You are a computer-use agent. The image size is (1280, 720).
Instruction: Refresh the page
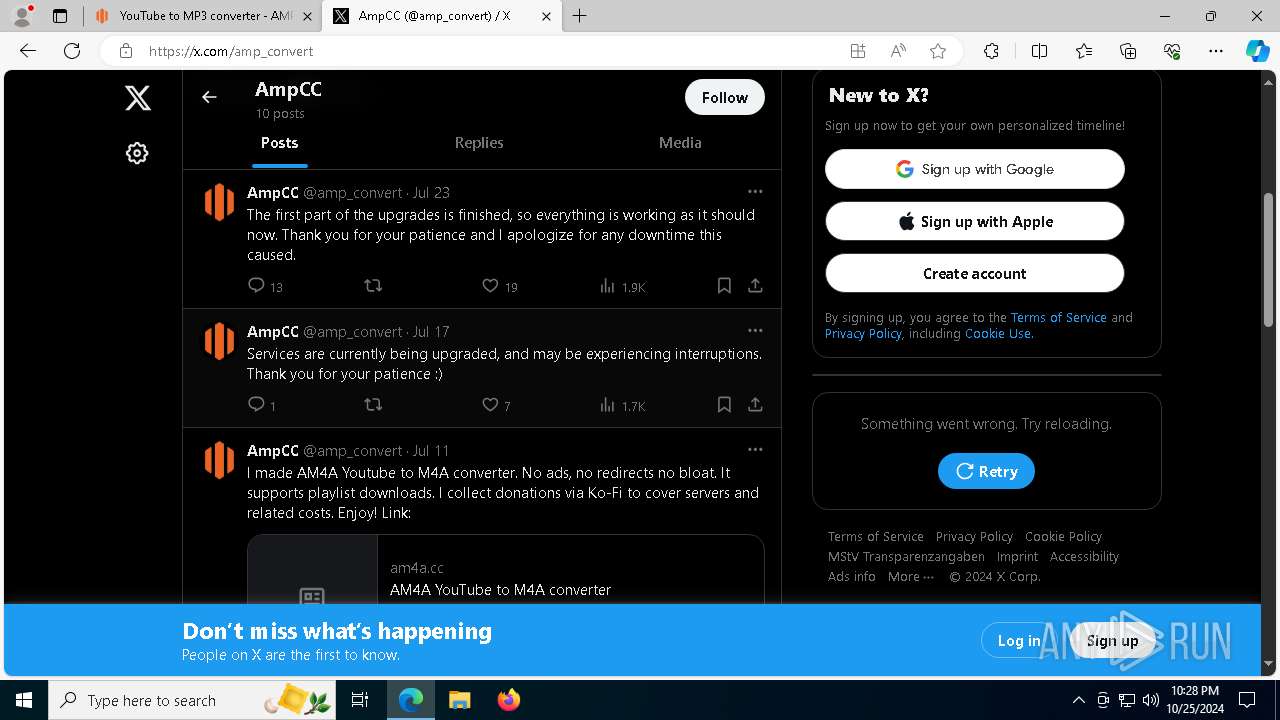[72, 51]
